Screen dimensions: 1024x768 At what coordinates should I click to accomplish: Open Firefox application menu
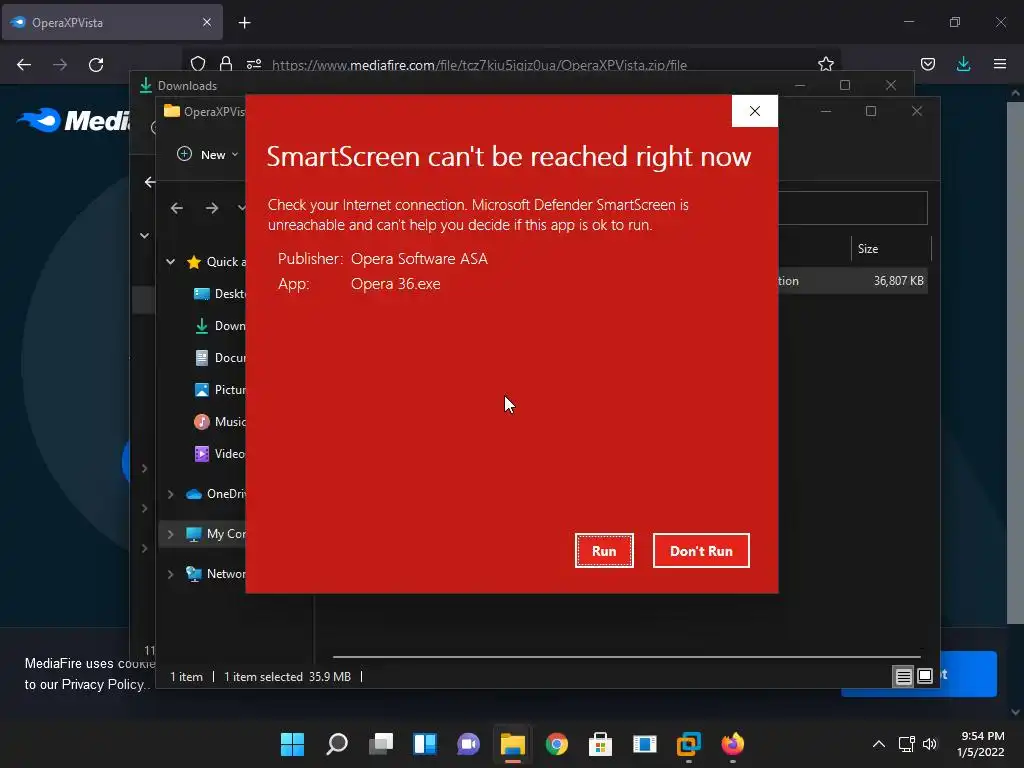click(999, 64)
